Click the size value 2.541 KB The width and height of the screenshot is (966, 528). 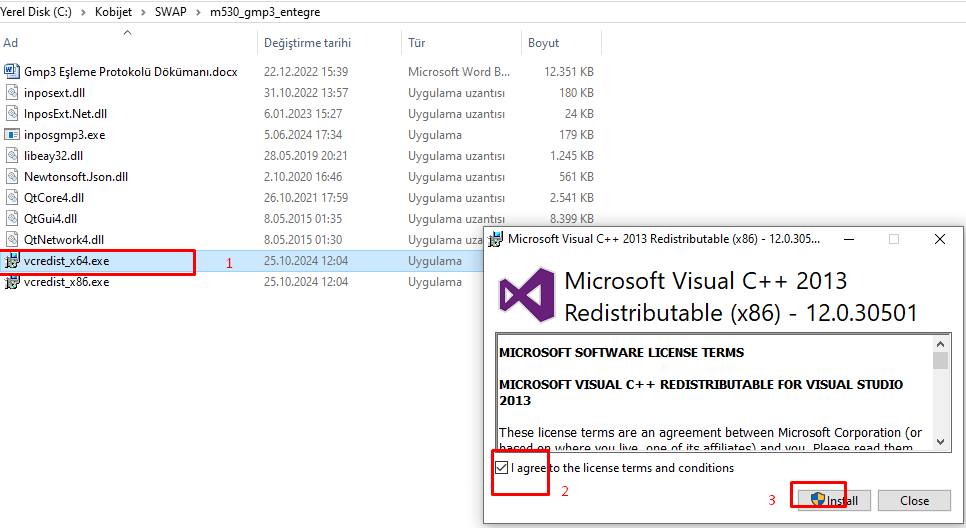click(x=572, y=197)
